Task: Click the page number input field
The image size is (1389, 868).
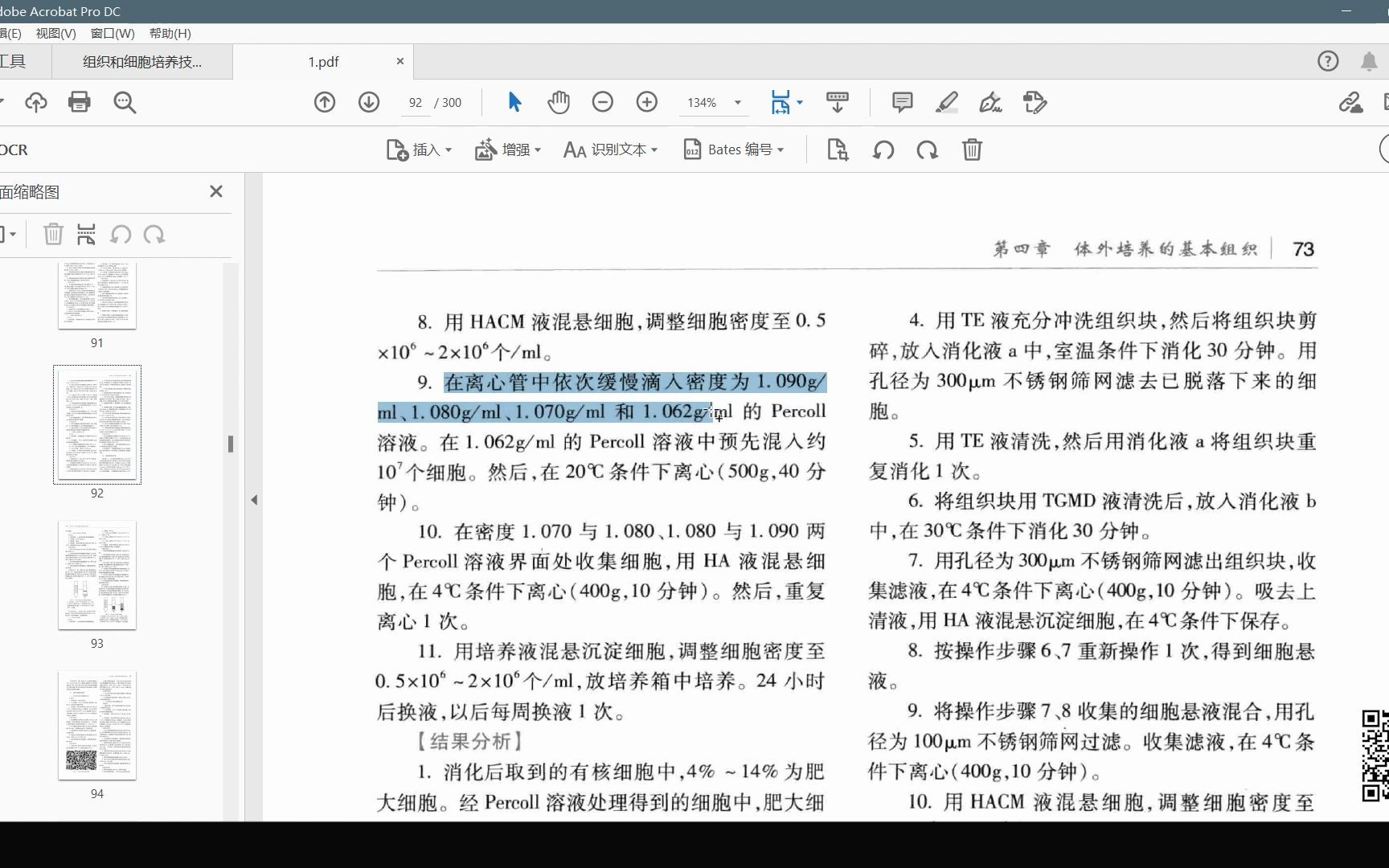Action: click(415, 102)
